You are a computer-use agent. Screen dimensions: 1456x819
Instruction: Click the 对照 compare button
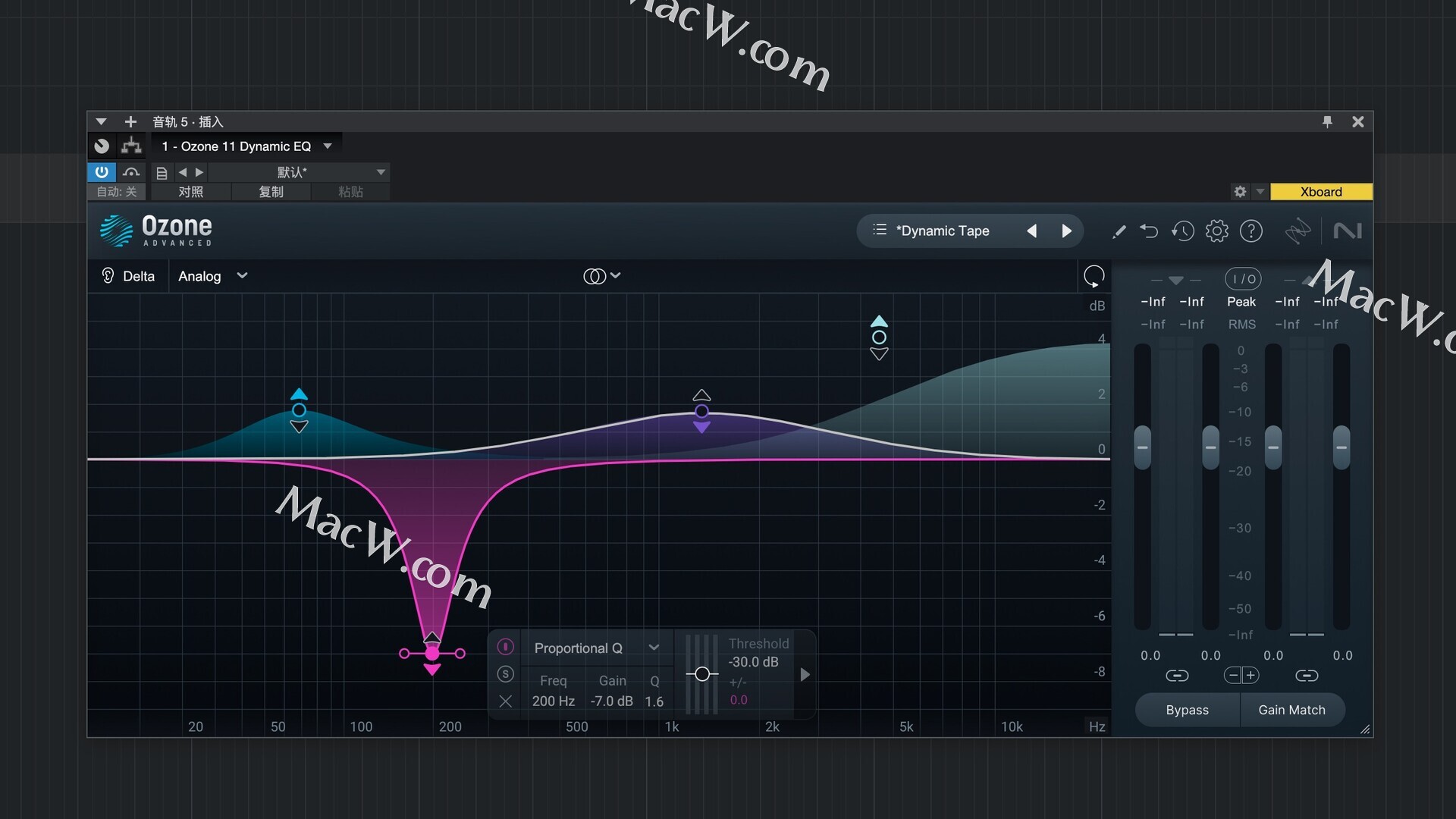click(x=190, y=192)
